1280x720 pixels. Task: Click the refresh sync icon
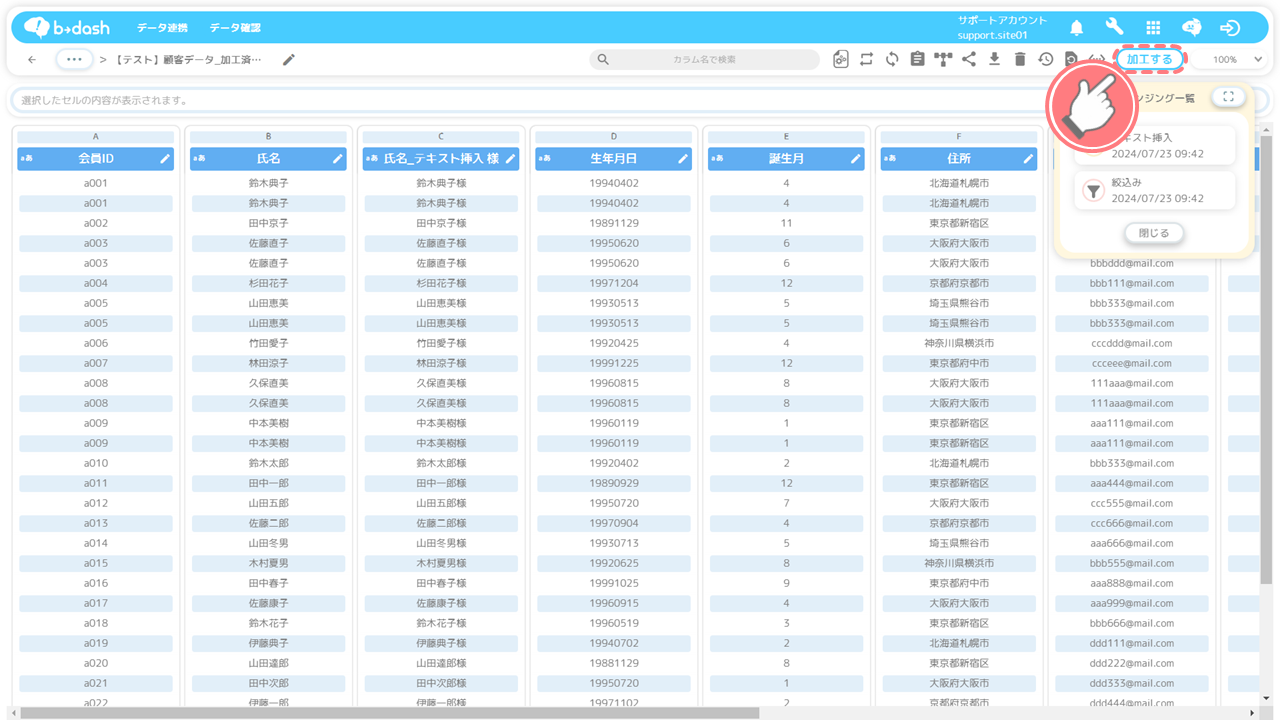tap(892, 60)
